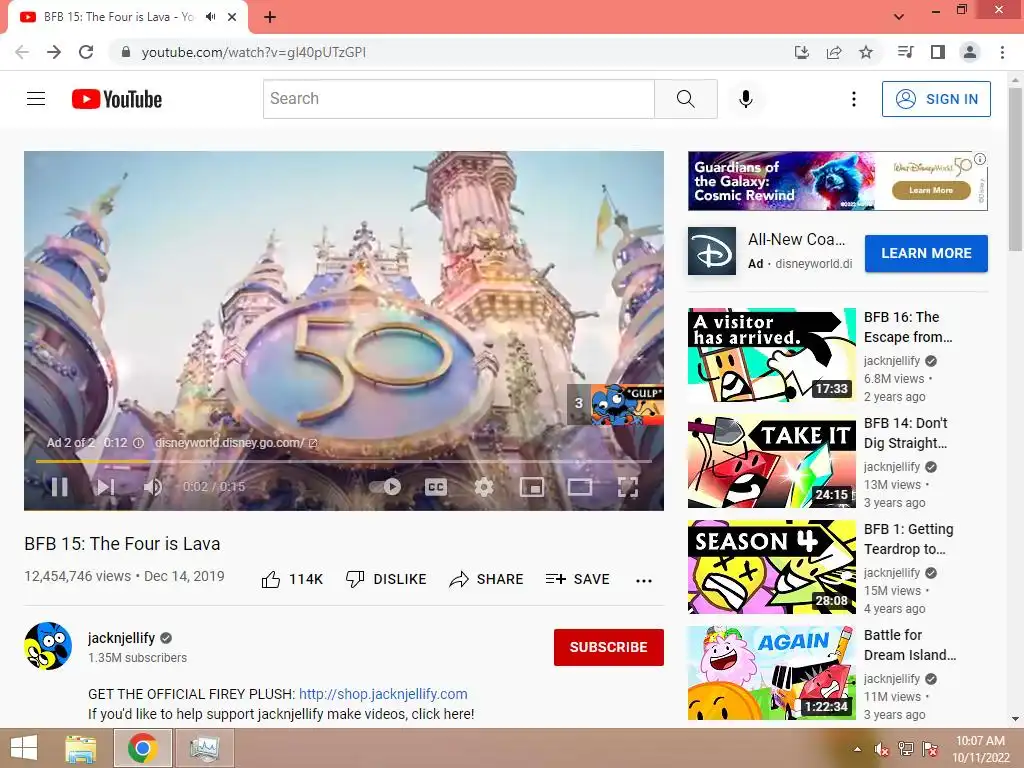This screenshot has width=1024, height=768.
Task: Open BFB 1 Season 4 thumbnail
Action: (x=771, y=567)
